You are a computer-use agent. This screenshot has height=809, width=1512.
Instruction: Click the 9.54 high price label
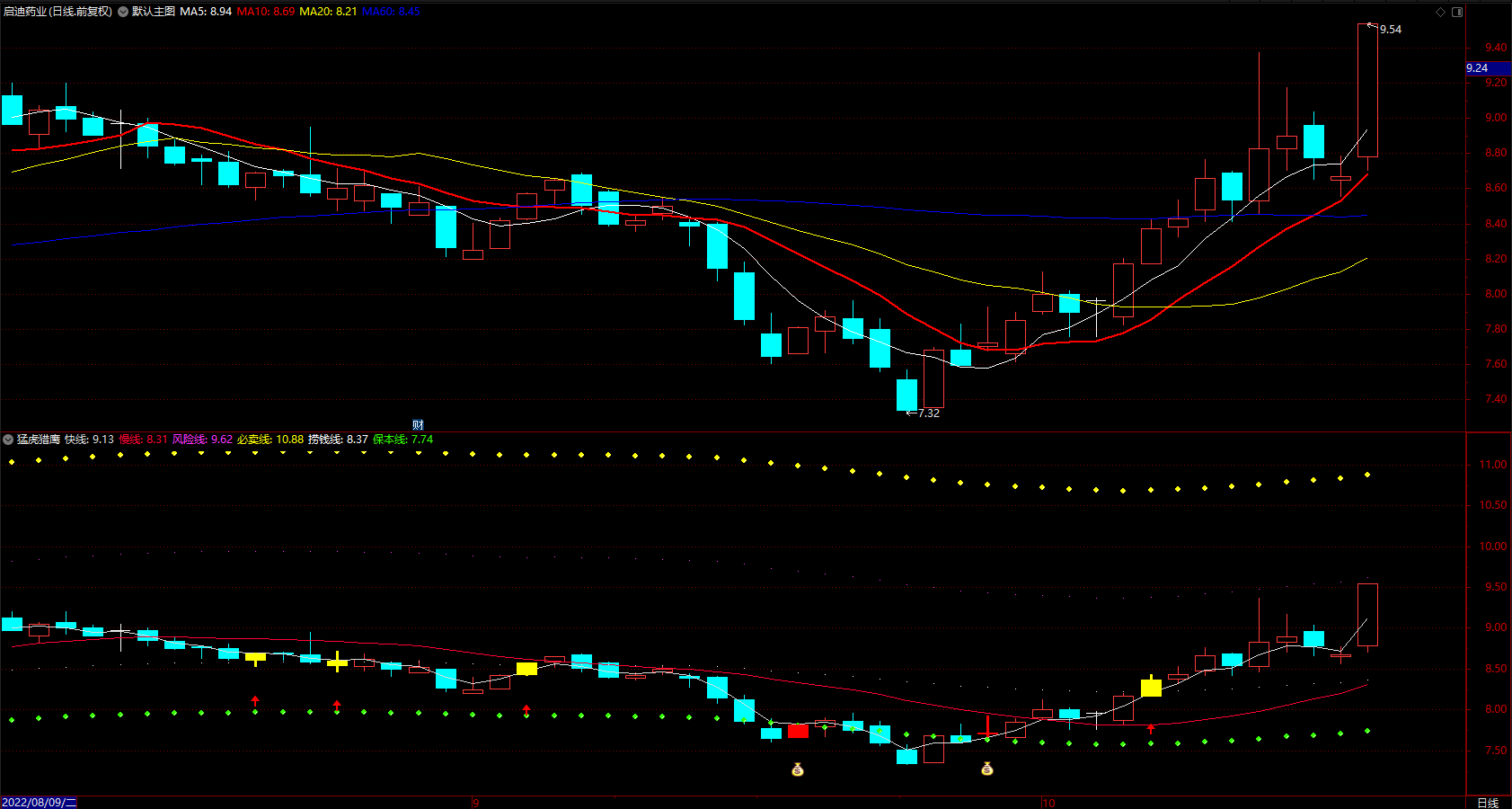[x=1390, y=30]
